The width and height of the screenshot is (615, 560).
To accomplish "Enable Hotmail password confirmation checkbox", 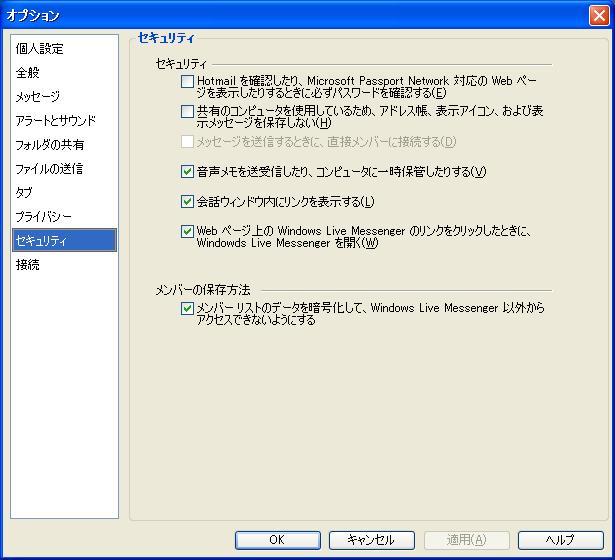I will [187, 81].
